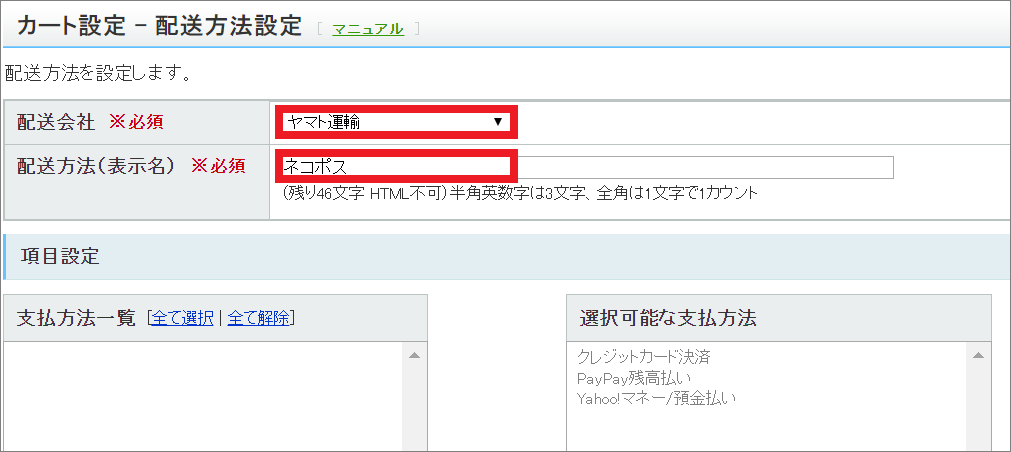Click the 配送方法(表示名) field label

click(98, 166)
